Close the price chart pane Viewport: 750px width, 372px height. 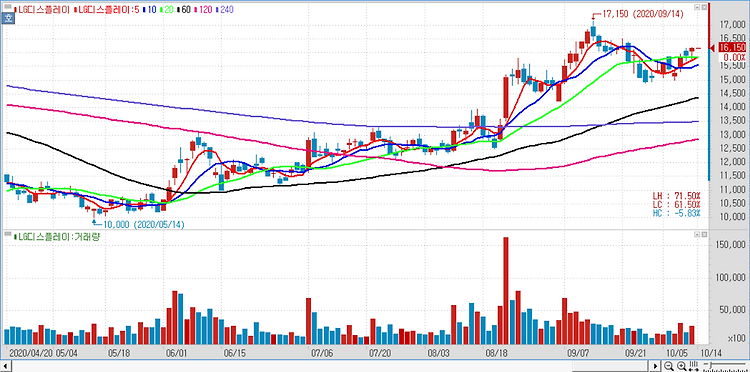[x=704, y=7]
